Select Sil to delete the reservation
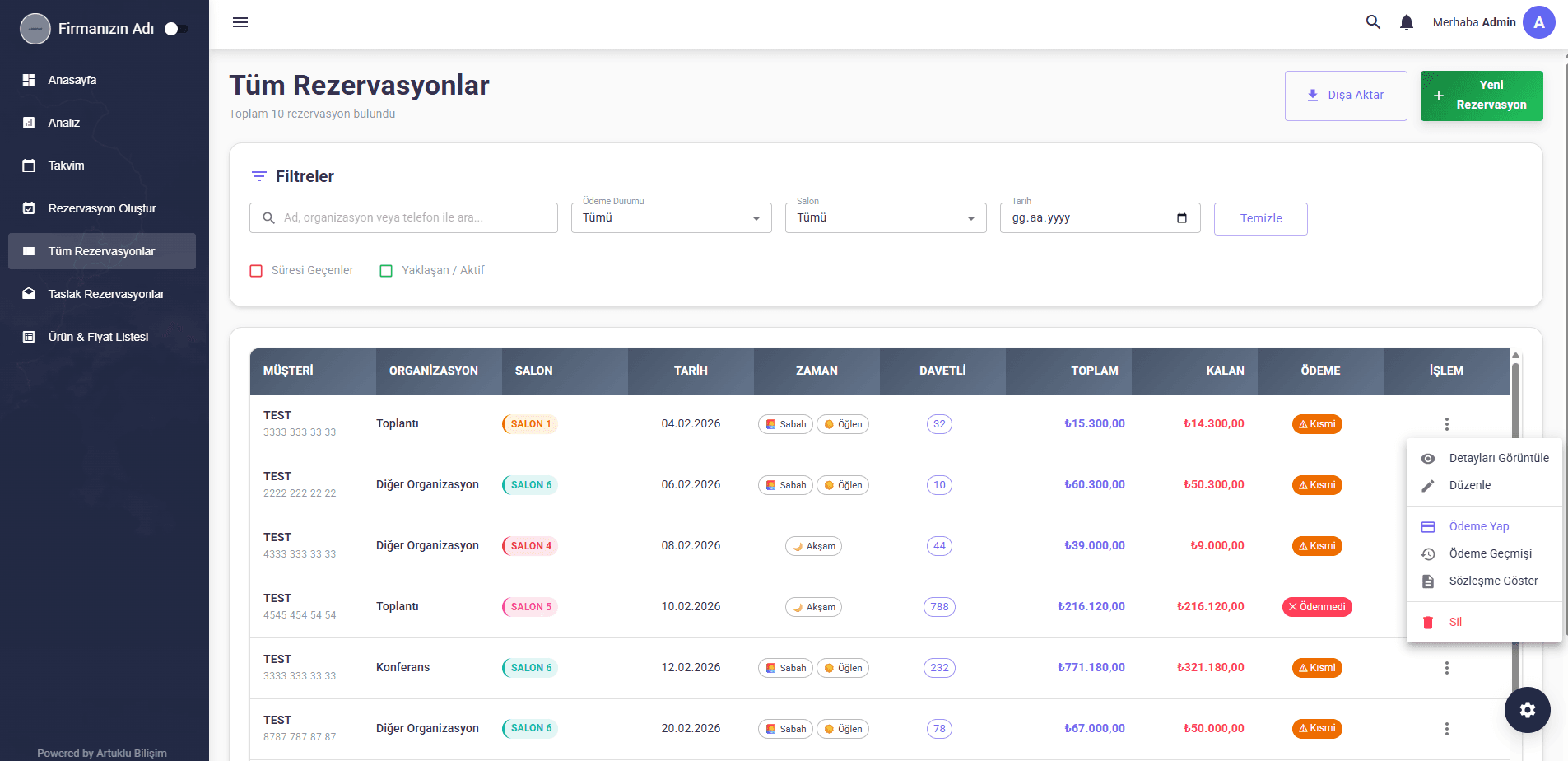The image size is (1568, 761). [x=1484, y=622]
